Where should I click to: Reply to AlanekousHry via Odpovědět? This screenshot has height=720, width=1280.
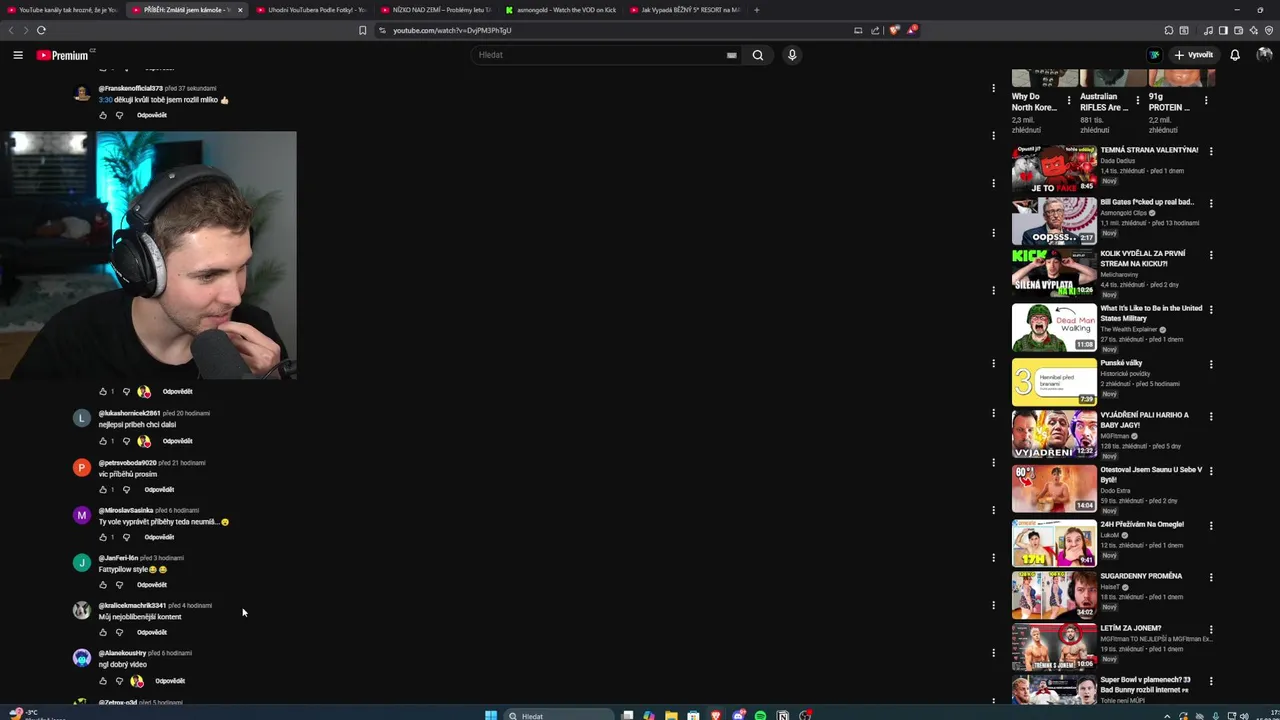[x=170, y=681]
